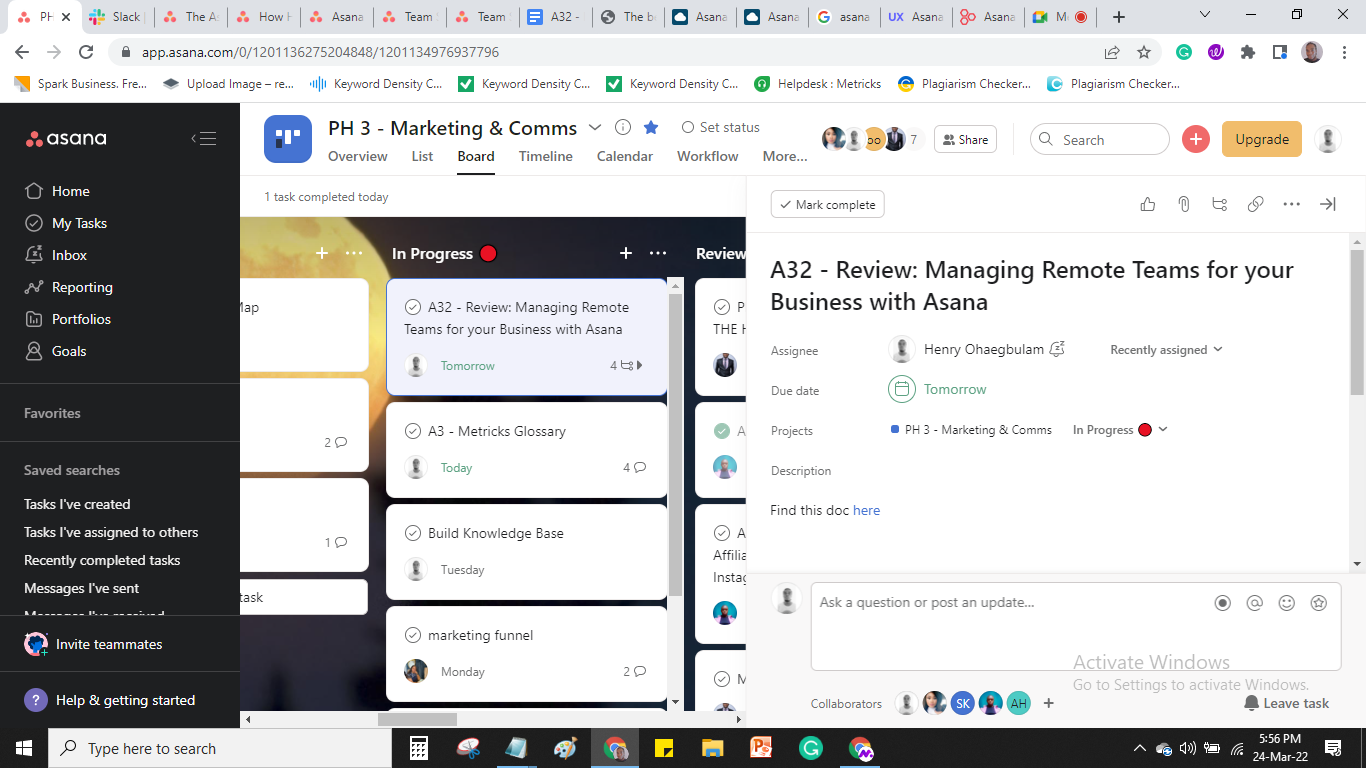Switch to the Workflow tab

tap(708, 156)
